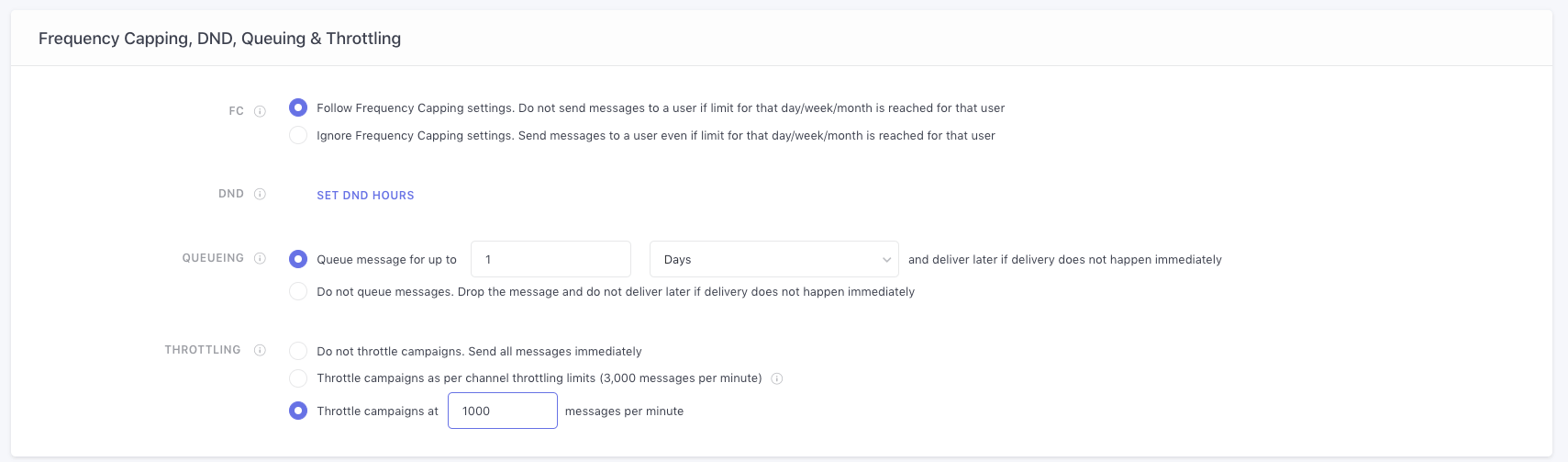Screen dimensions: 1568x462
Task: Click Follow Frequency Capping settings label text
Action: [x=660, y=108]
